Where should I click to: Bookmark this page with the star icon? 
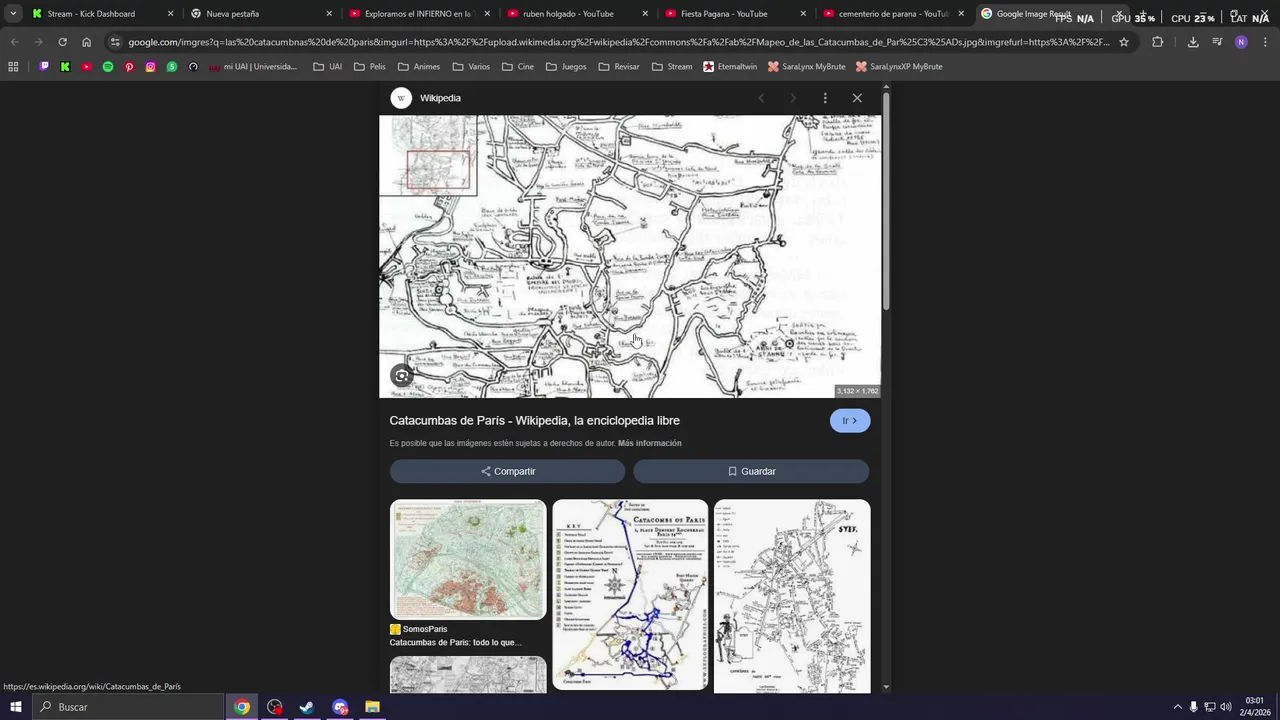[1124, 42]
